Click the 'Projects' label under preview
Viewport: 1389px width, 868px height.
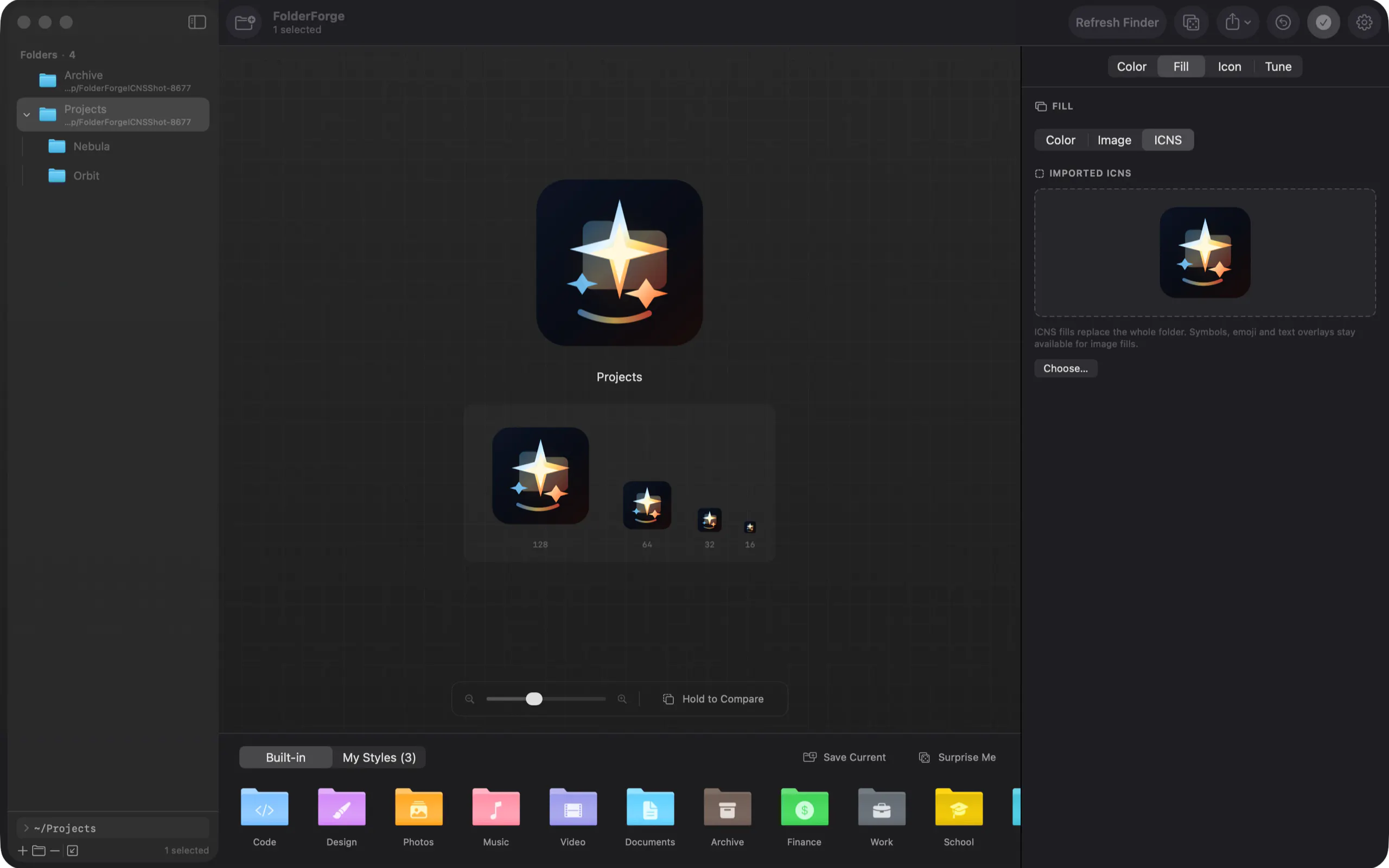tap(619, 377)
